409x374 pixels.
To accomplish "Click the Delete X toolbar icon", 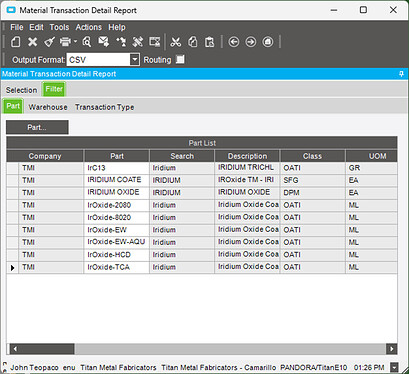I will pos(32,42).
